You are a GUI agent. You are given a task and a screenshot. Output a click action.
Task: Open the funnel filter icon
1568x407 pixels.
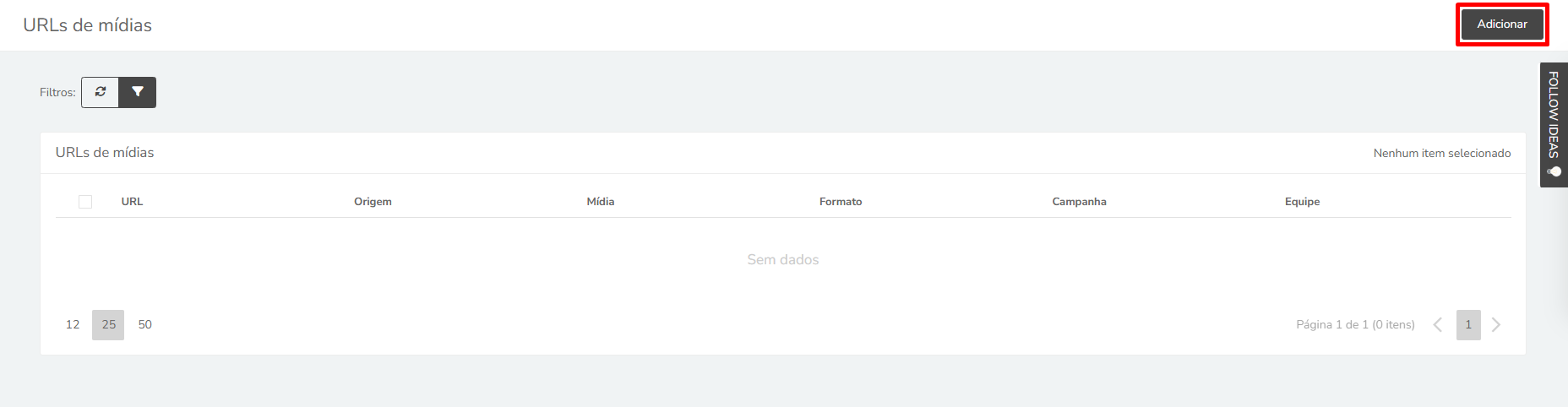pyautogui.click(x=138, y=92)
